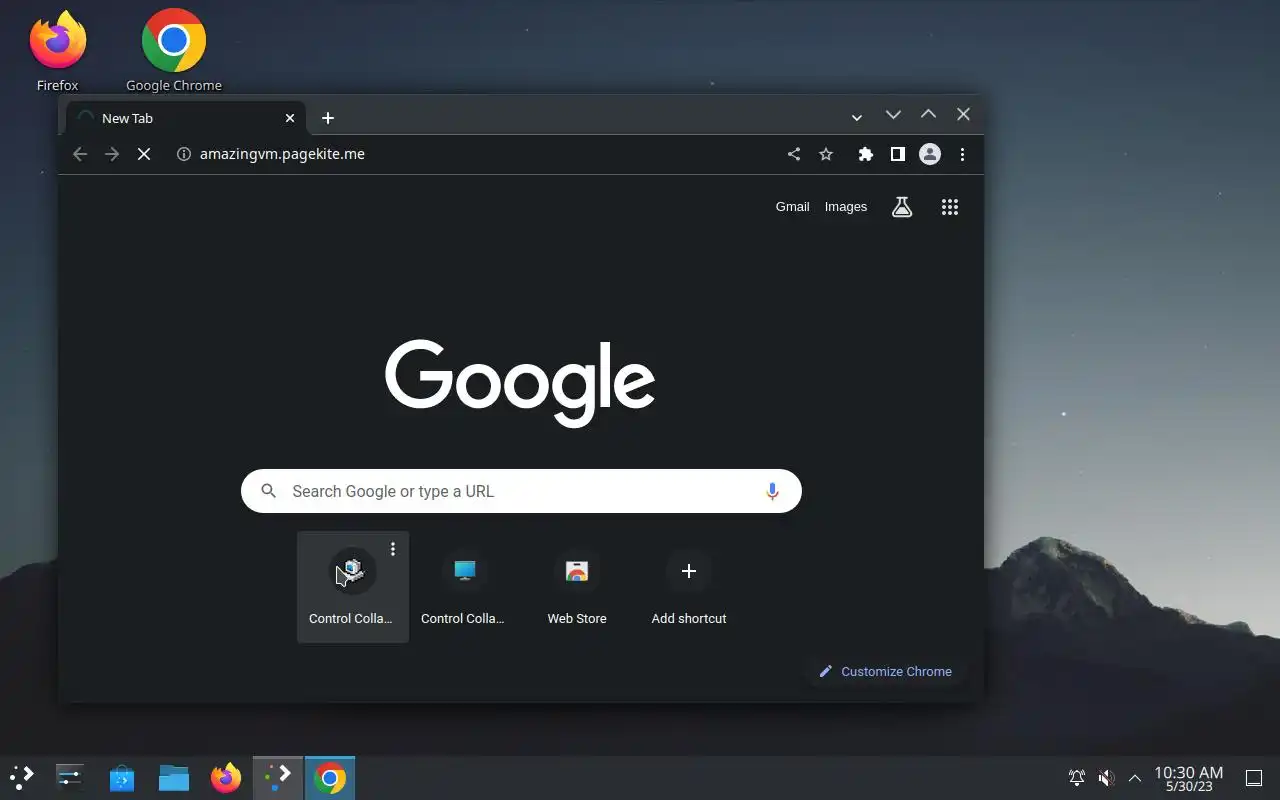The height and width of the screenshot is (800, 1280).
Task: Share this page icon
Action: (x=794, y=154)
